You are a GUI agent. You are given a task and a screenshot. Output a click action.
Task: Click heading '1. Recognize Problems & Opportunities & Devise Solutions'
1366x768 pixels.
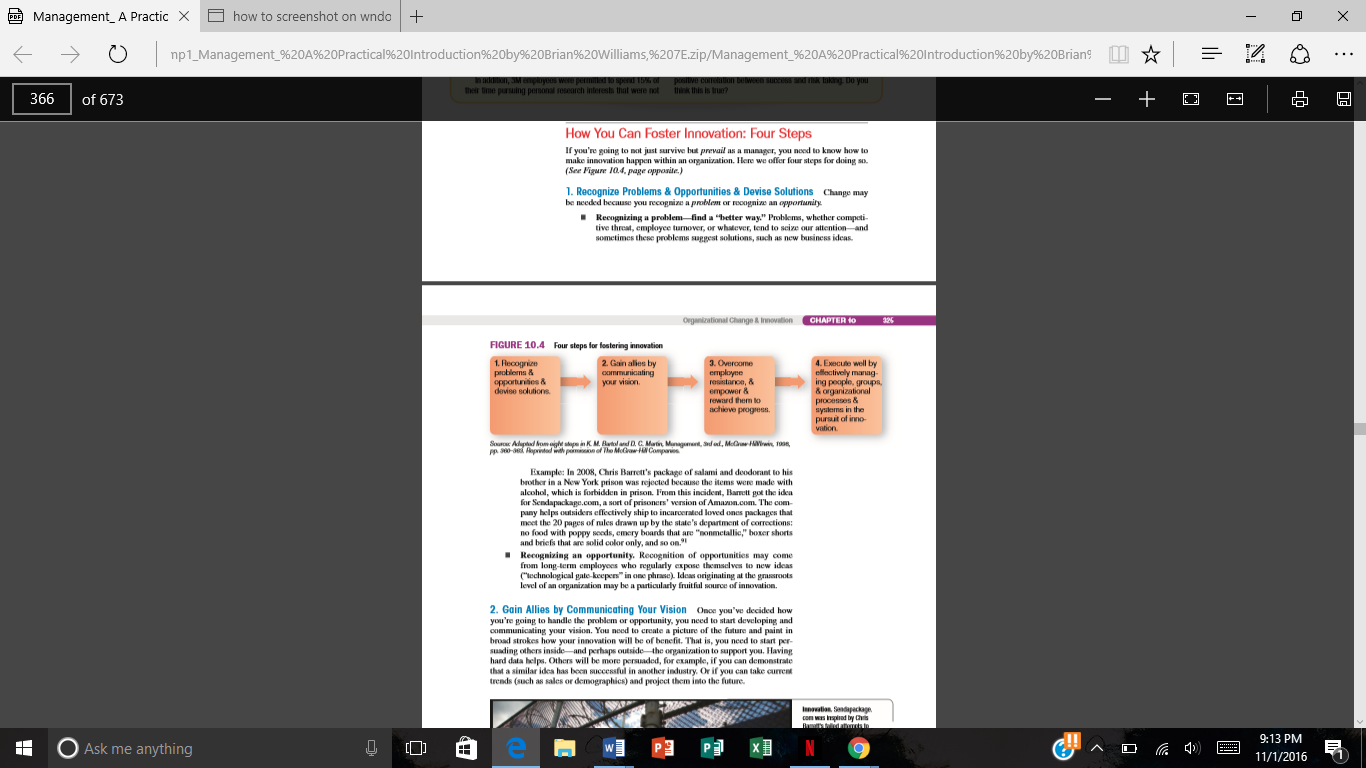[x=689, y=191]
